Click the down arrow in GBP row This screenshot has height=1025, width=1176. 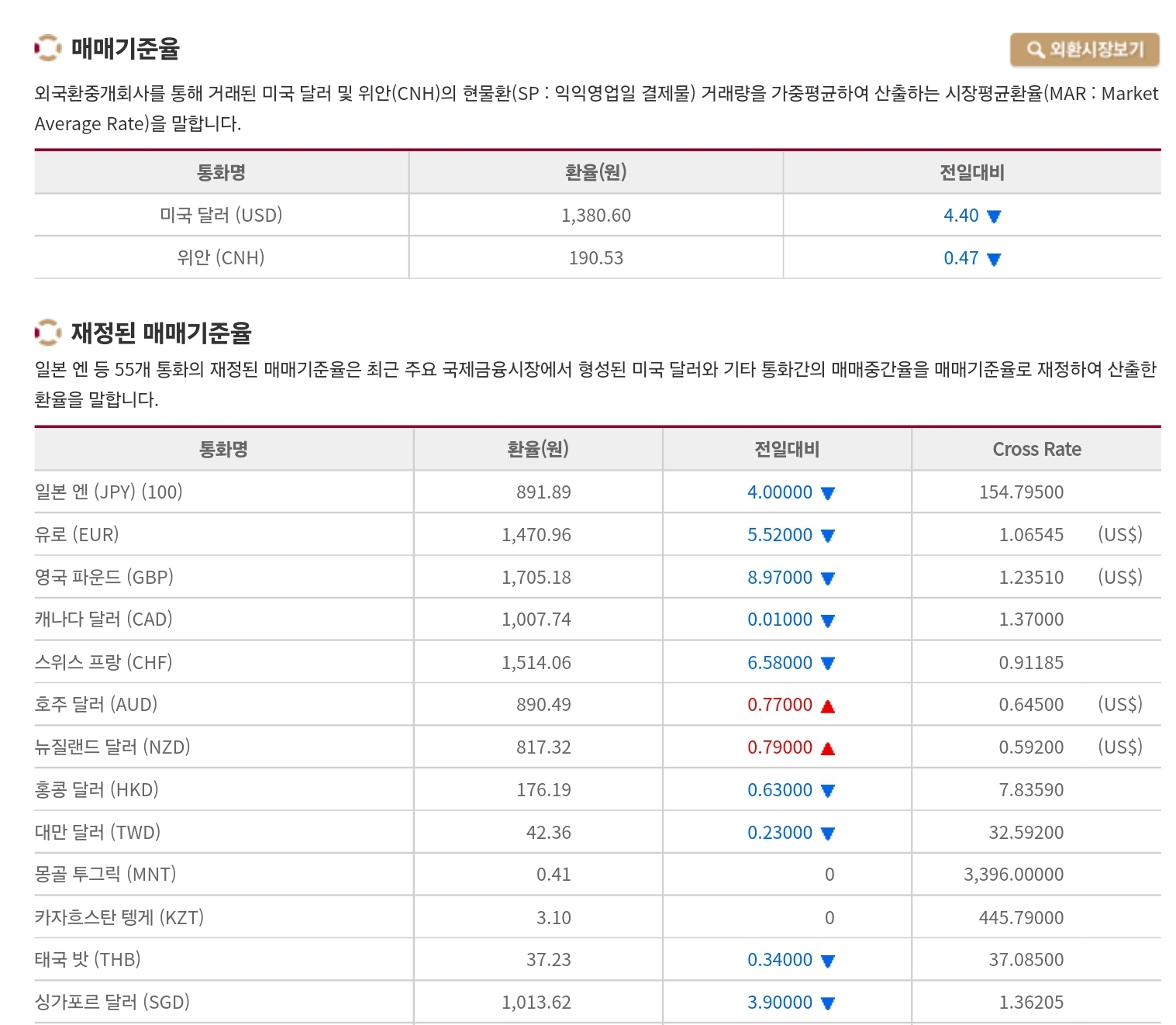(827, 578)
